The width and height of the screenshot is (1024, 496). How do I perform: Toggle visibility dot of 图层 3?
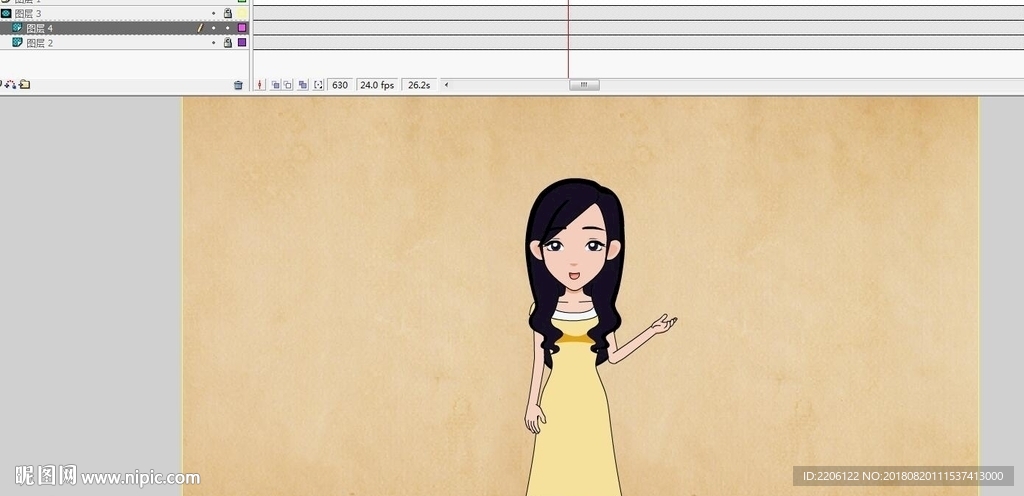click(x=214, y=13)
